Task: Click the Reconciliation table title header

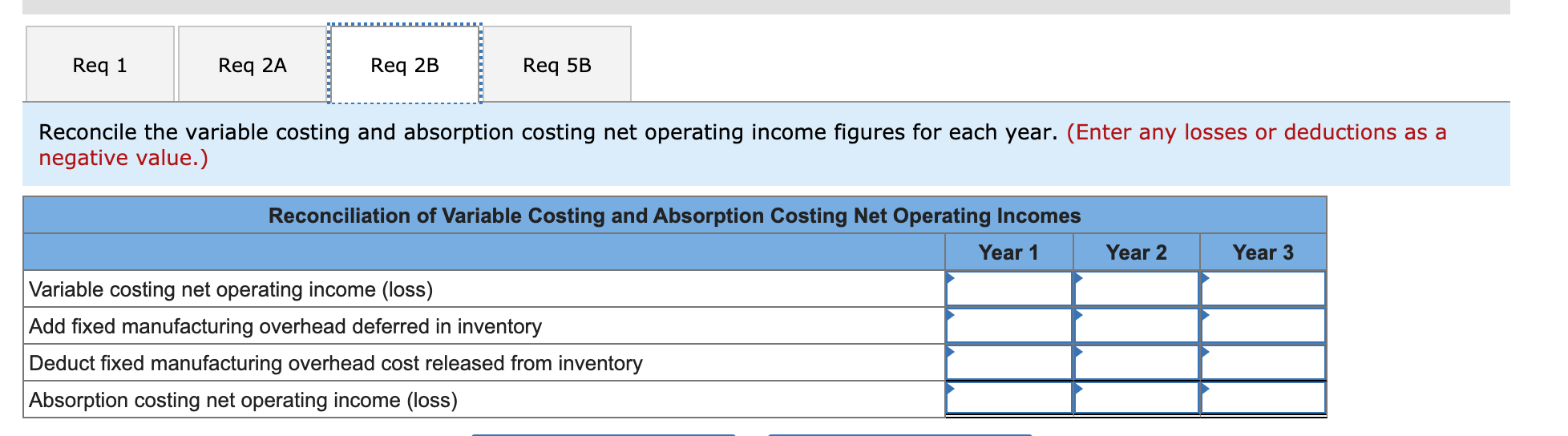Action: [x=674, y=216]
